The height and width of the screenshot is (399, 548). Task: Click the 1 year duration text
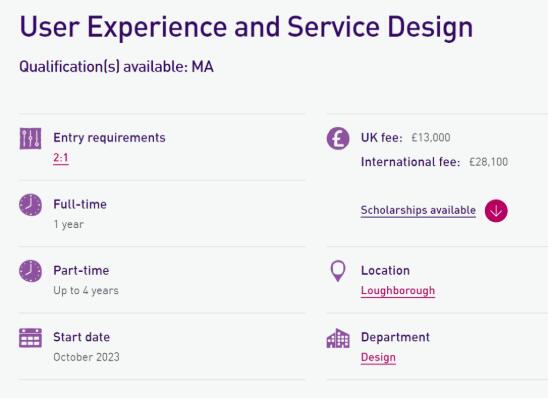click(68, 224)
